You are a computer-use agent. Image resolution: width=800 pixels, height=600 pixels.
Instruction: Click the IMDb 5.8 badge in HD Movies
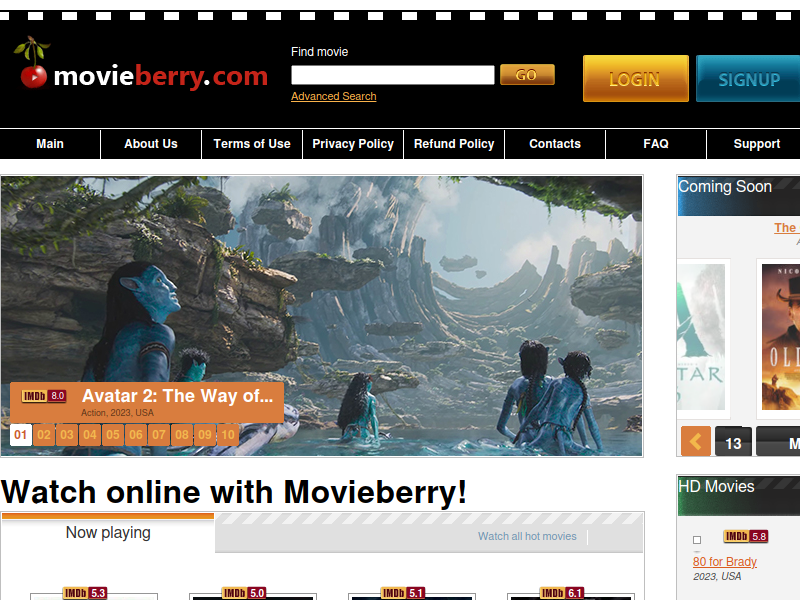[746, 536]
